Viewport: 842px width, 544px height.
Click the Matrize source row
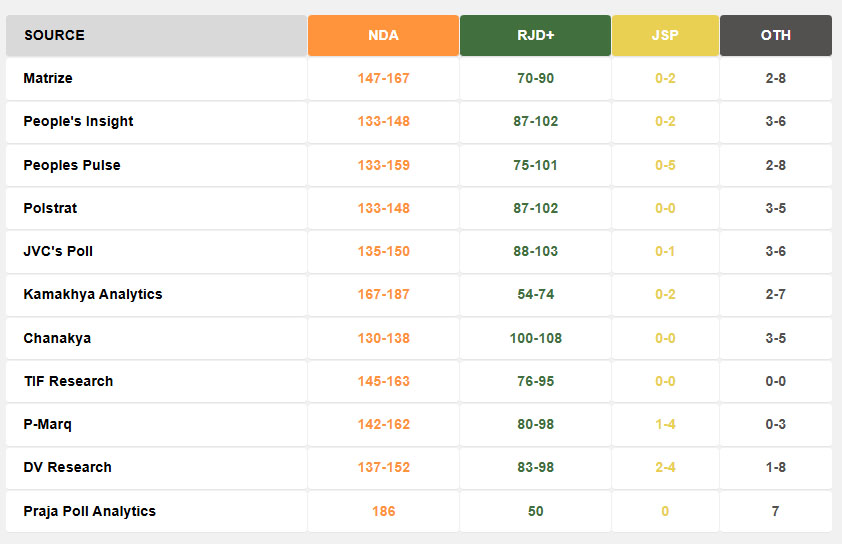pos(48,78)
